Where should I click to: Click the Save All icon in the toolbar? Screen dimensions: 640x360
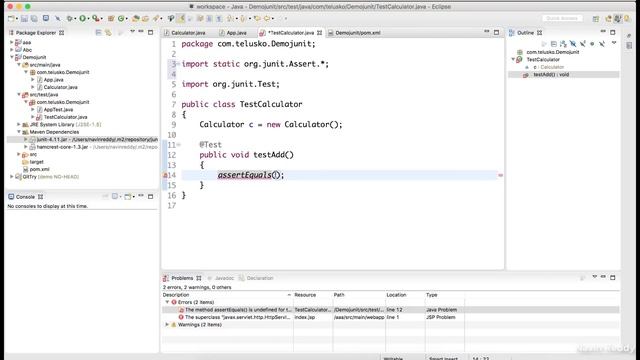click(x=34, y=18)
